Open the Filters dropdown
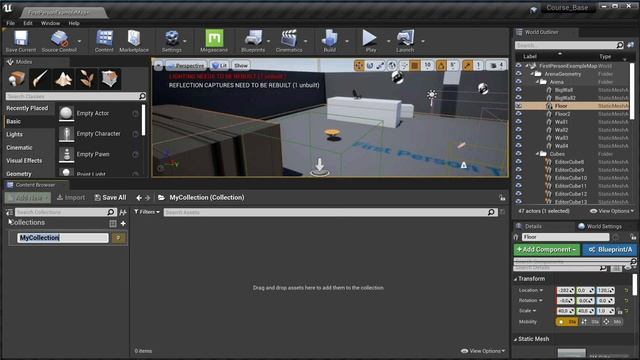640x360 pixels. coord(147,212)
